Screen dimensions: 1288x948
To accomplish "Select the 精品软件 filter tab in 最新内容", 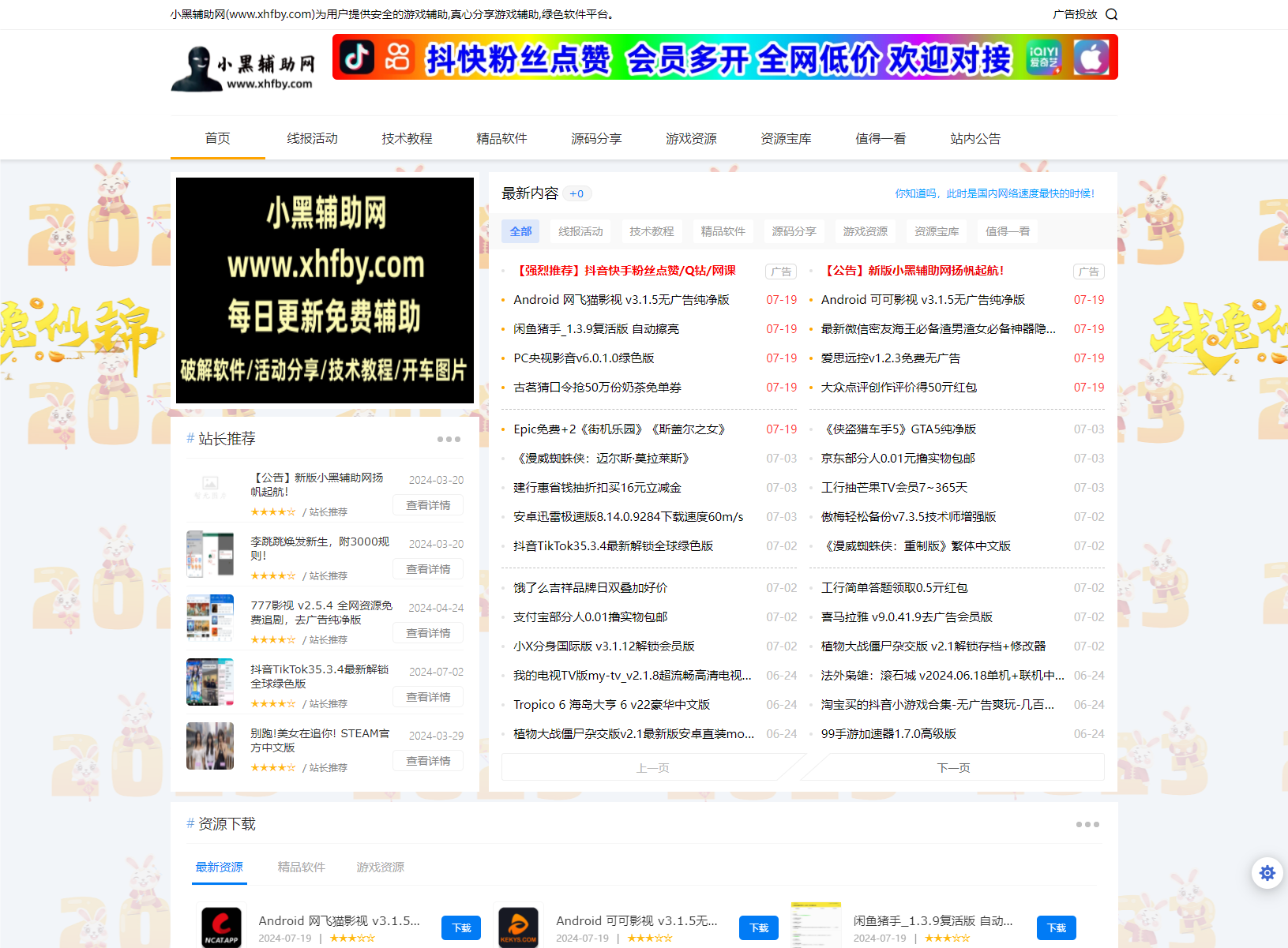I will [x=723, y=231].
